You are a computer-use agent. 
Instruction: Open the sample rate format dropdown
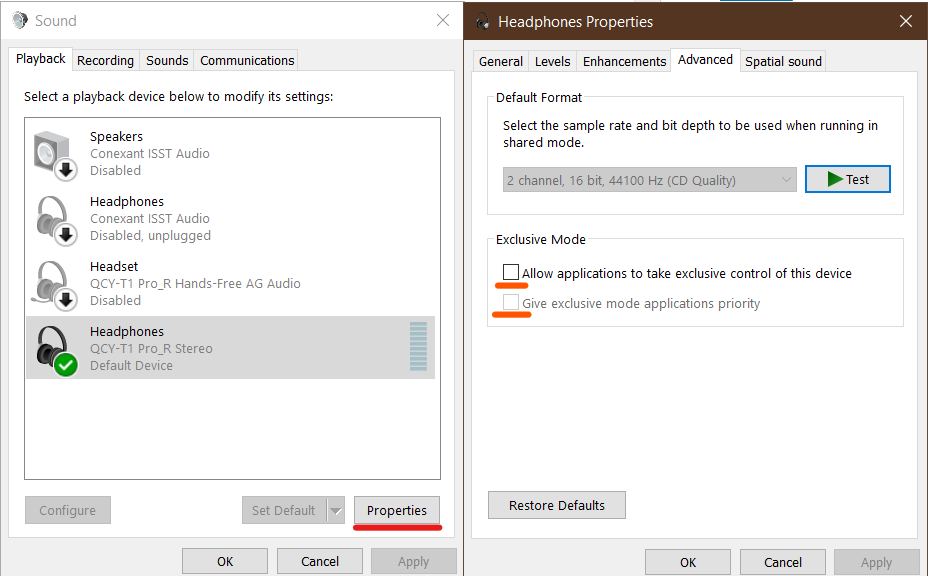click(x=650, y=180)
